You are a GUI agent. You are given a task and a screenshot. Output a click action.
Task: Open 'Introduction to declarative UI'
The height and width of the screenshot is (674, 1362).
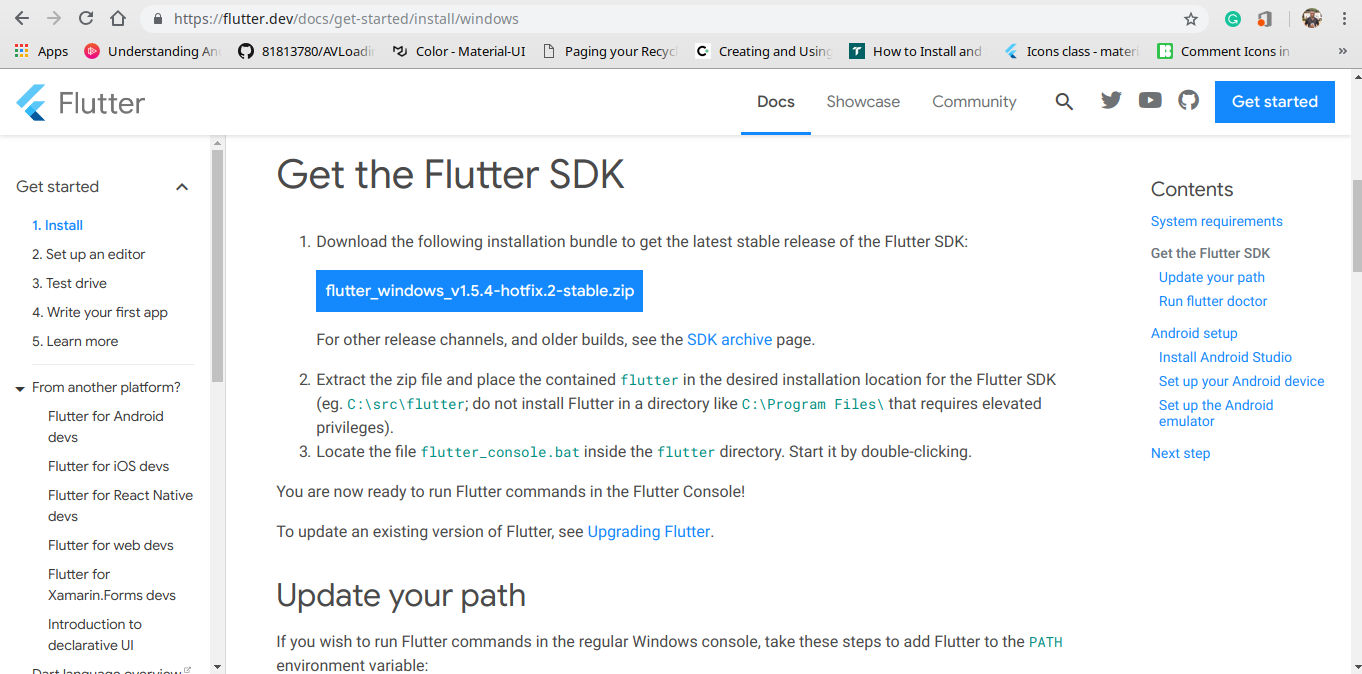click(95, 634)
